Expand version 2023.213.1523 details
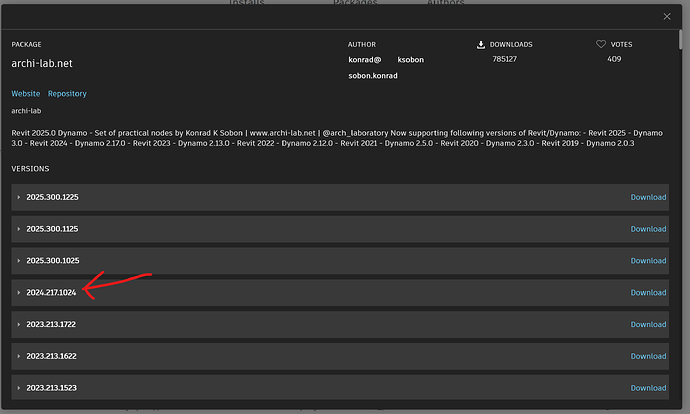 [18, 388]
